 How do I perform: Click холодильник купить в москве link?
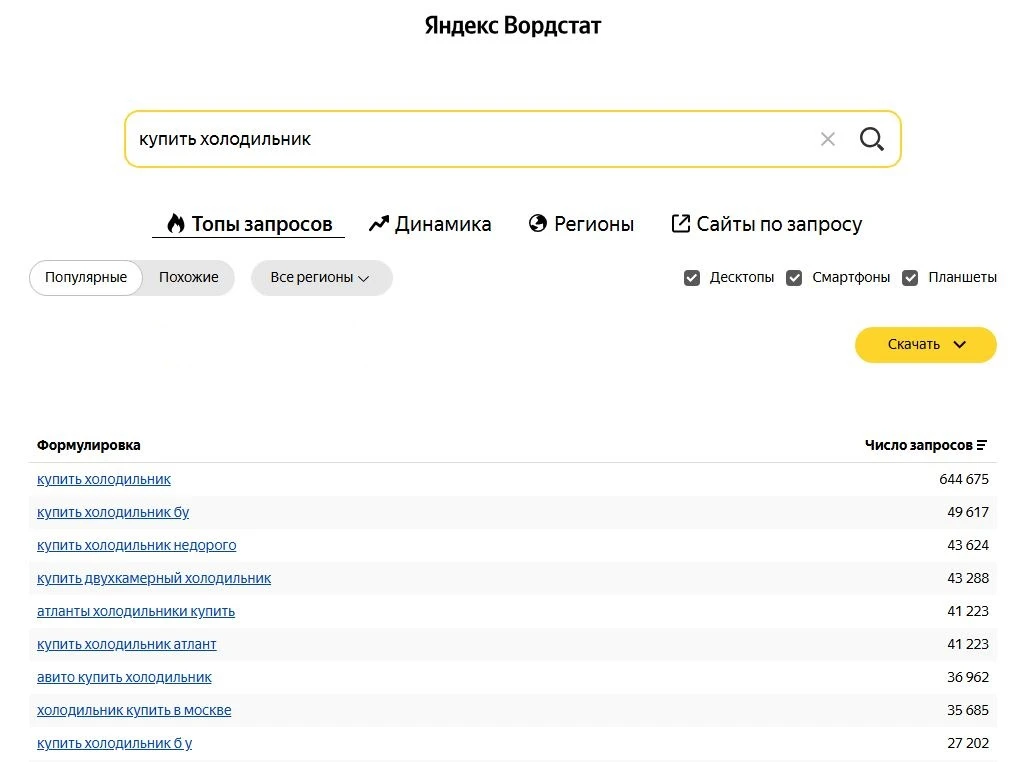134,710
